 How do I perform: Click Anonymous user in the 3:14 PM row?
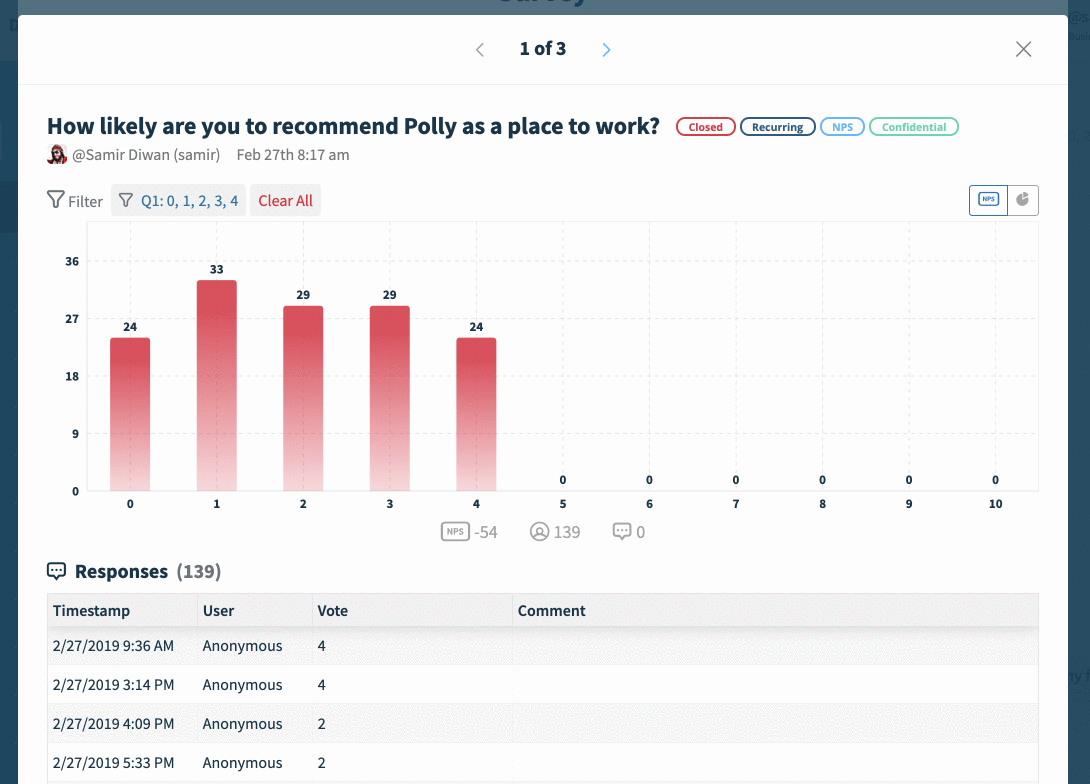click(x=243, y=685)
